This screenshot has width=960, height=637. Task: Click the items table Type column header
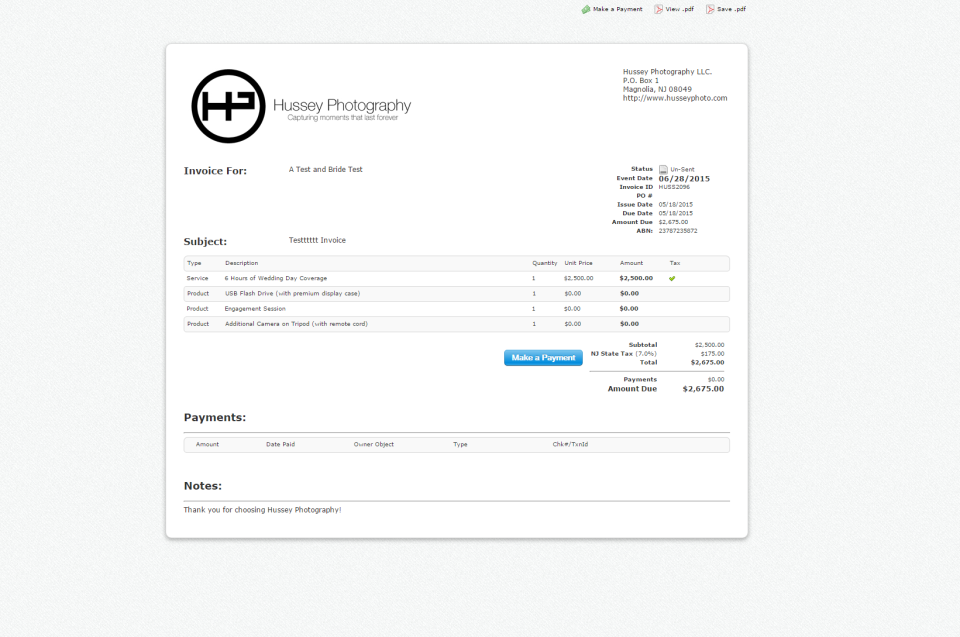194,263
